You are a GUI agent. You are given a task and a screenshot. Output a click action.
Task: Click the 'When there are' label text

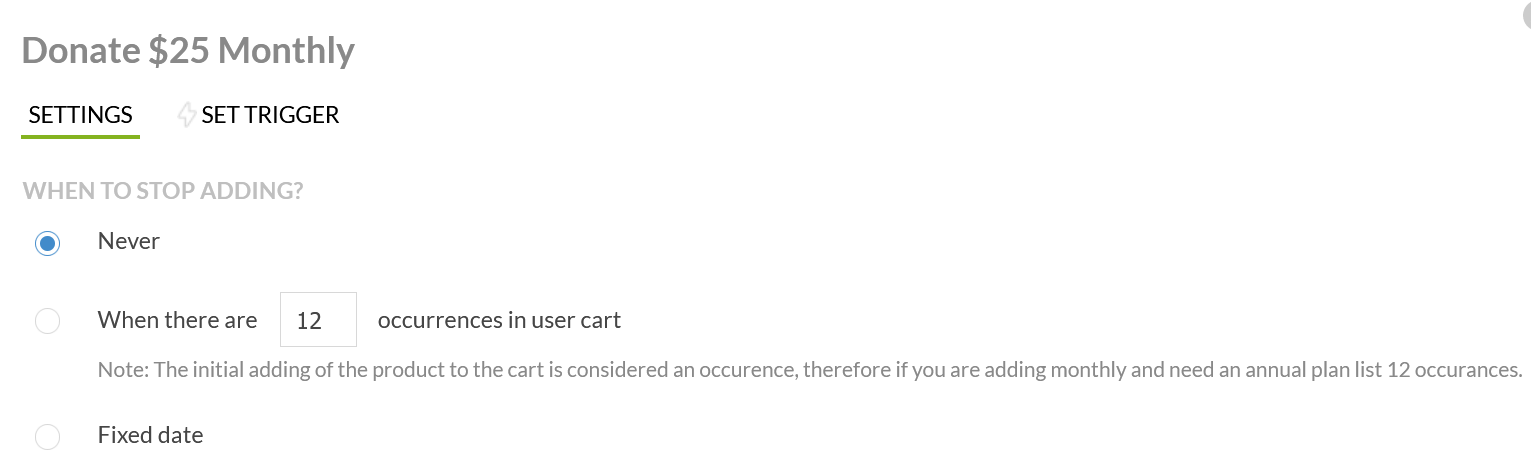coord(177,320)
